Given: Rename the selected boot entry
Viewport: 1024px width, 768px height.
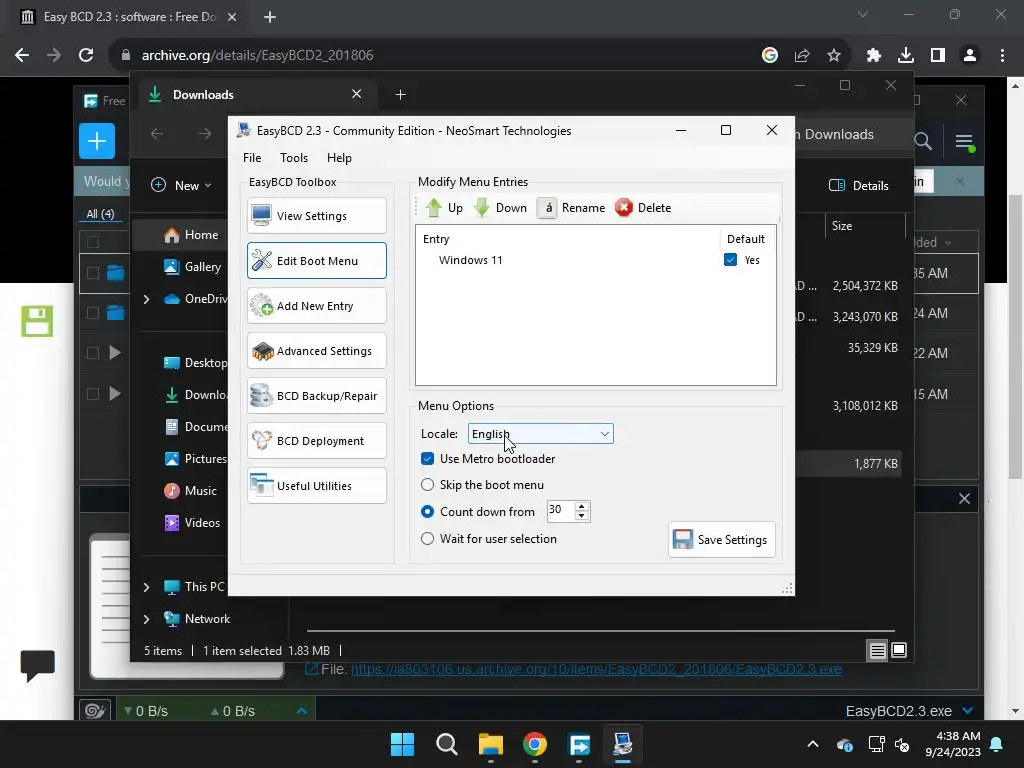Looking at the screenshot, I should coord(572,208).
